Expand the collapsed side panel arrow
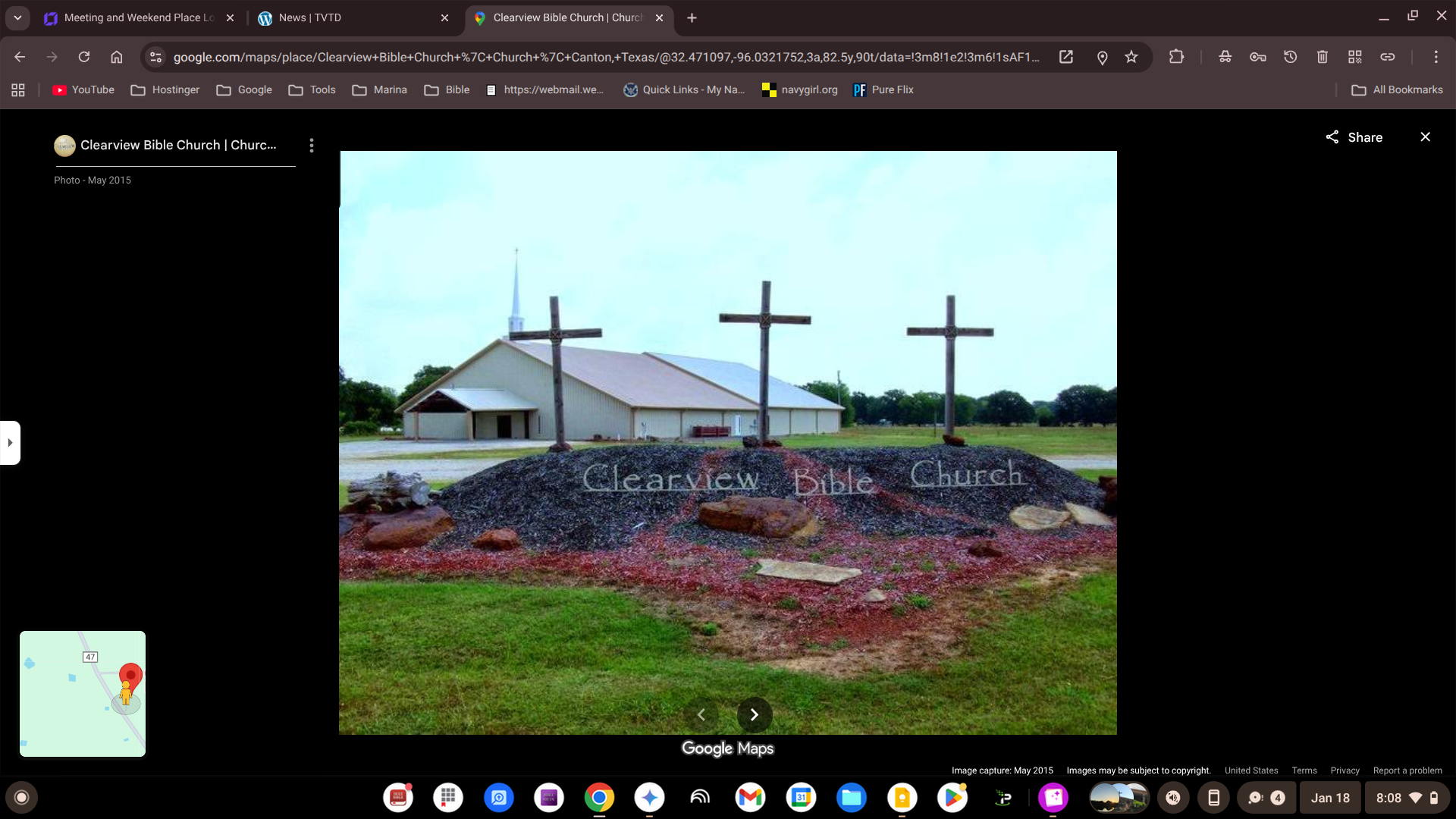1456x819 pixels. [10, 442]
